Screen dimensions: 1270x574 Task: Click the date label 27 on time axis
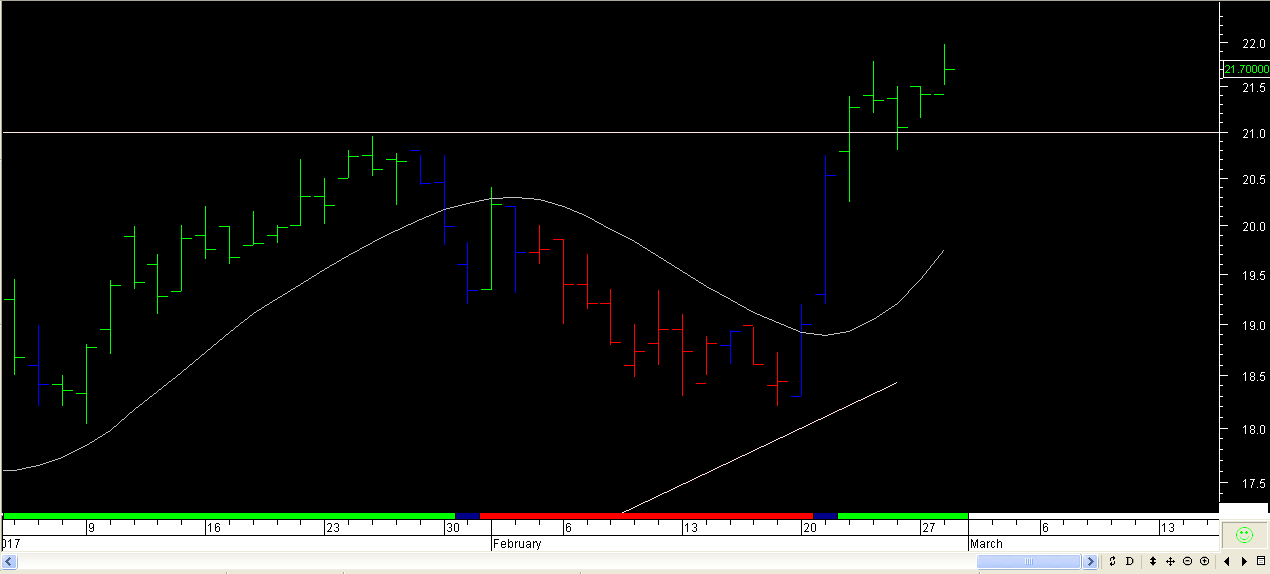click(x=929, y=527)
